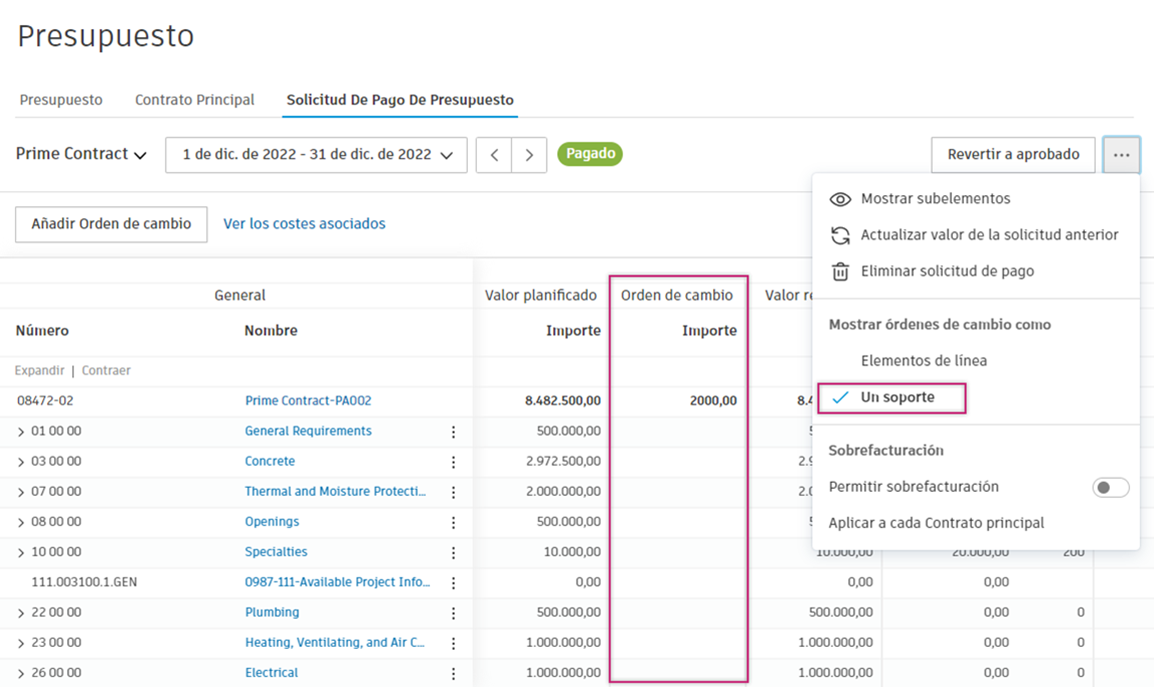Screen dimensions: 1154x687
Task: Open row menu for Specialties
Action: pos(453,552)
